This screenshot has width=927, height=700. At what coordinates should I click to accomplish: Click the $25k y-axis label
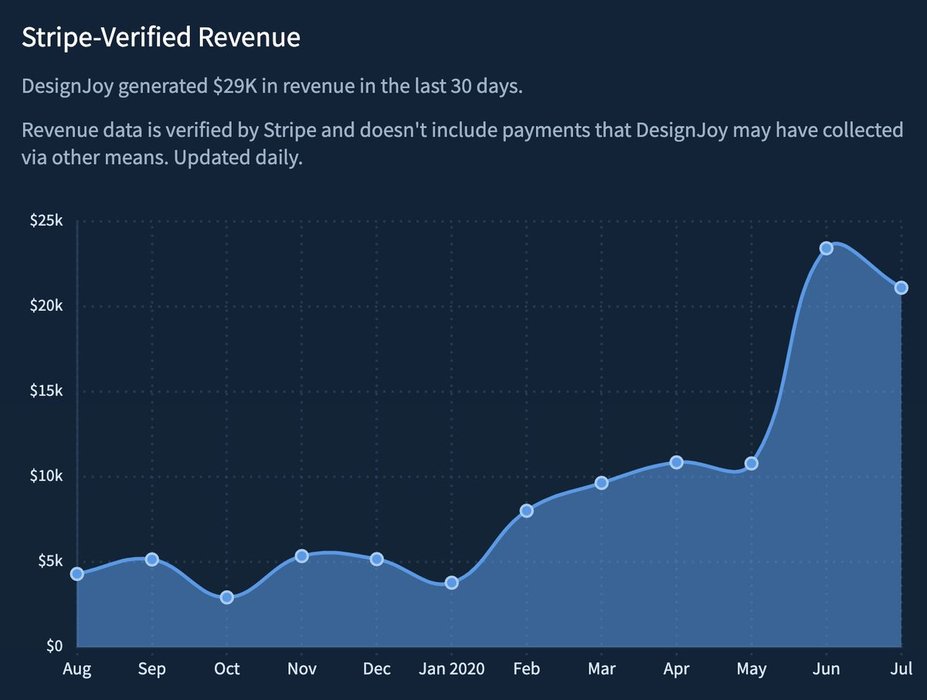[x=46, y=221]
